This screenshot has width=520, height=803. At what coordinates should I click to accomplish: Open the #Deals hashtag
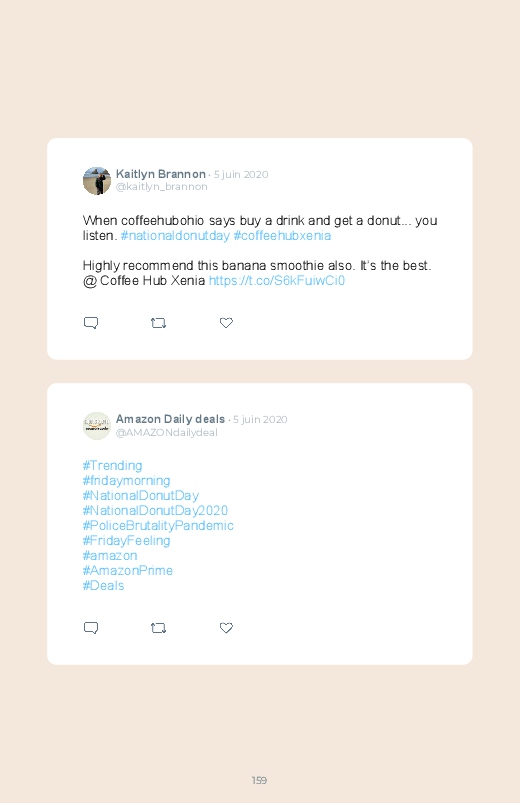[103, 585]
